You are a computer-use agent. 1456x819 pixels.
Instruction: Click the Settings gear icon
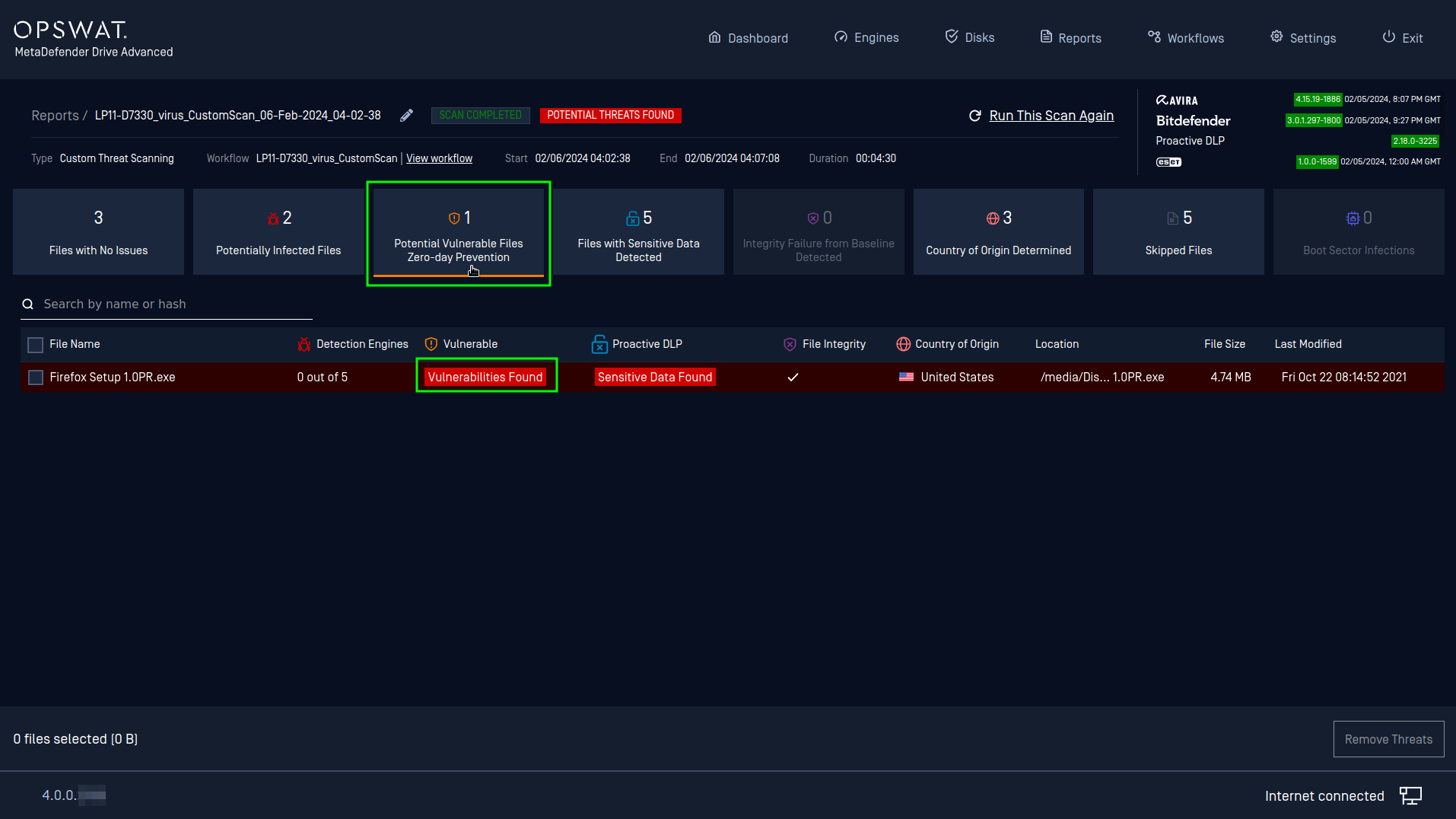coord(1276,37)
